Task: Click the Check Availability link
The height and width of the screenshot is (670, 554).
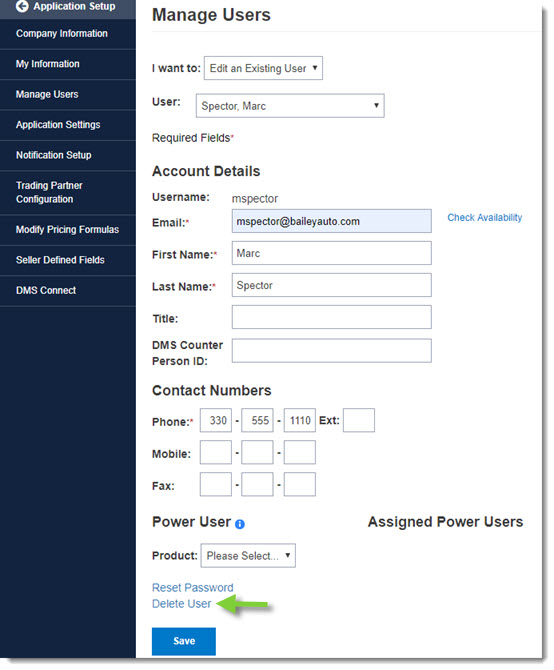Action: [484, 217]
